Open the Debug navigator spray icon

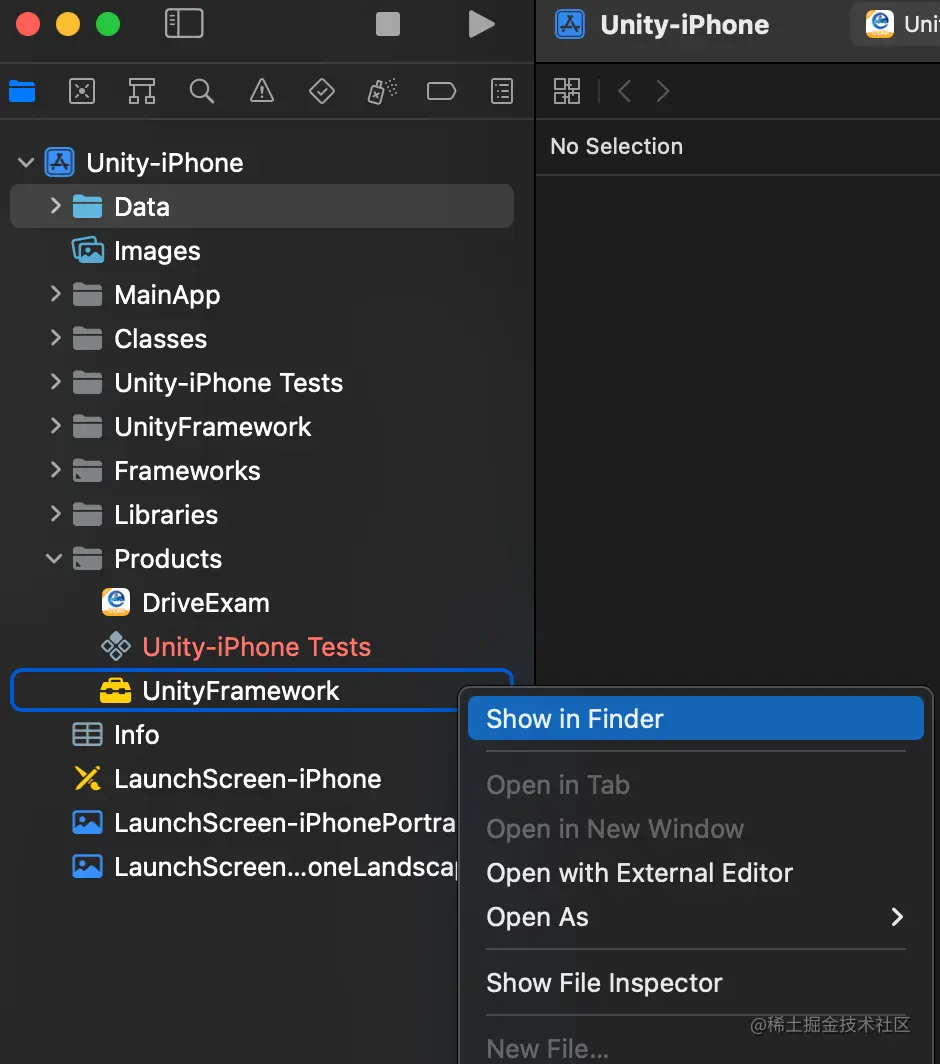click(382, 91)
